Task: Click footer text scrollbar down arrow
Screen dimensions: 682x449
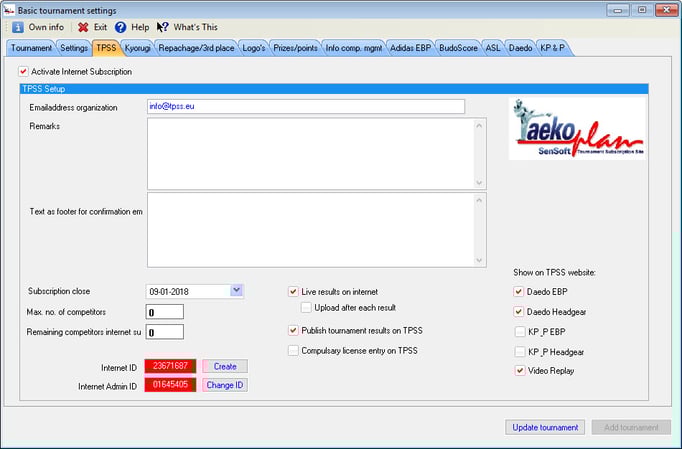Action: pos(479,260)
